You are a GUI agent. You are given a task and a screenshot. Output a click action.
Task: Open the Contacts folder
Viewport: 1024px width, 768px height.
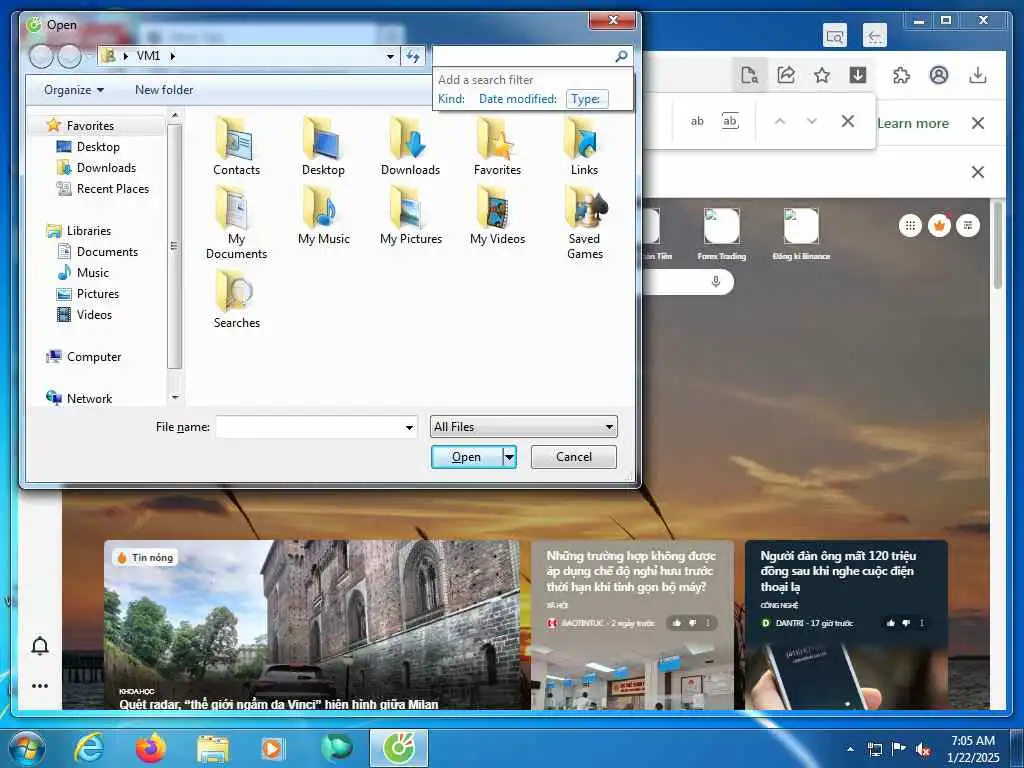click(x=236, y=146)
